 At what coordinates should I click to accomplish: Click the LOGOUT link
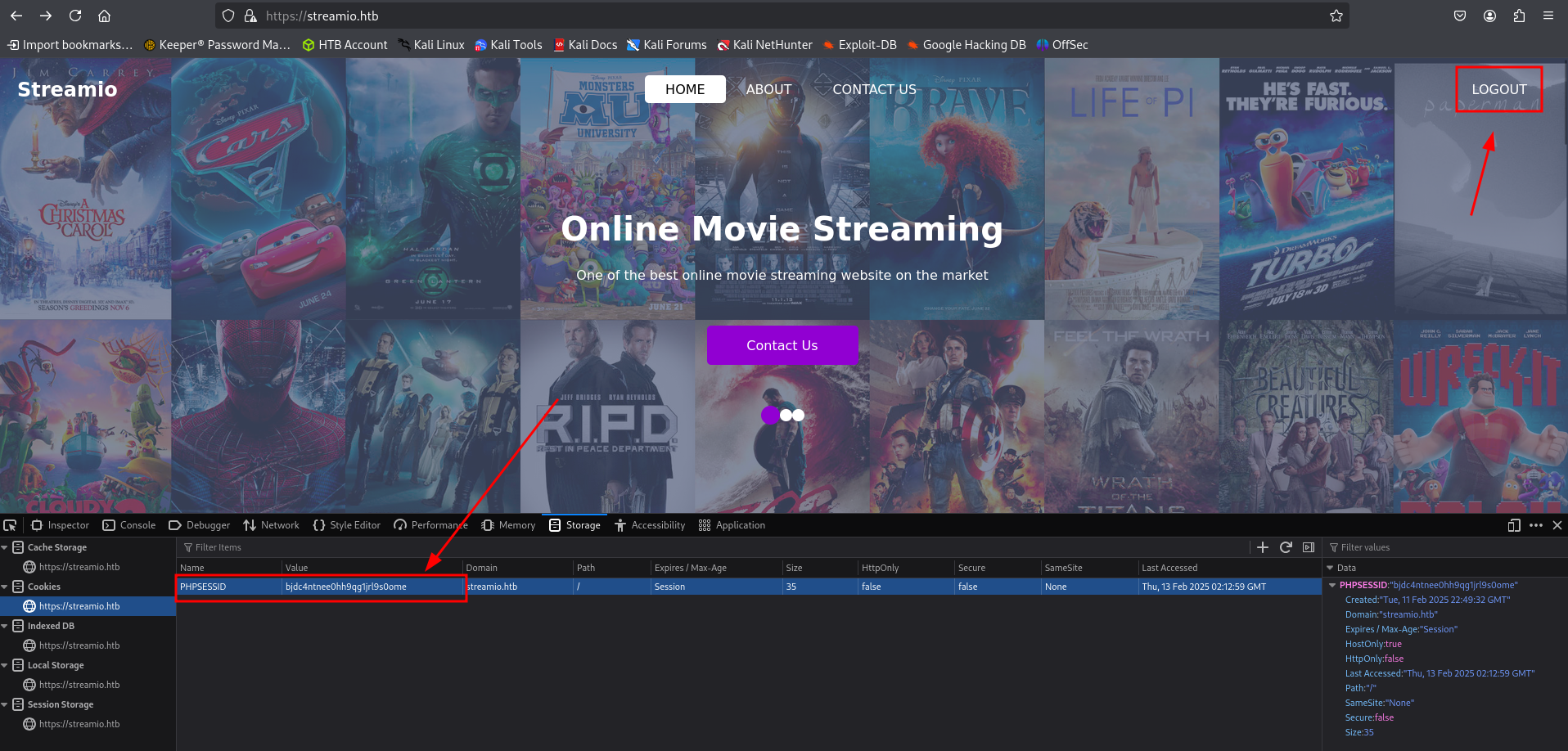(x=1498, y=89)
